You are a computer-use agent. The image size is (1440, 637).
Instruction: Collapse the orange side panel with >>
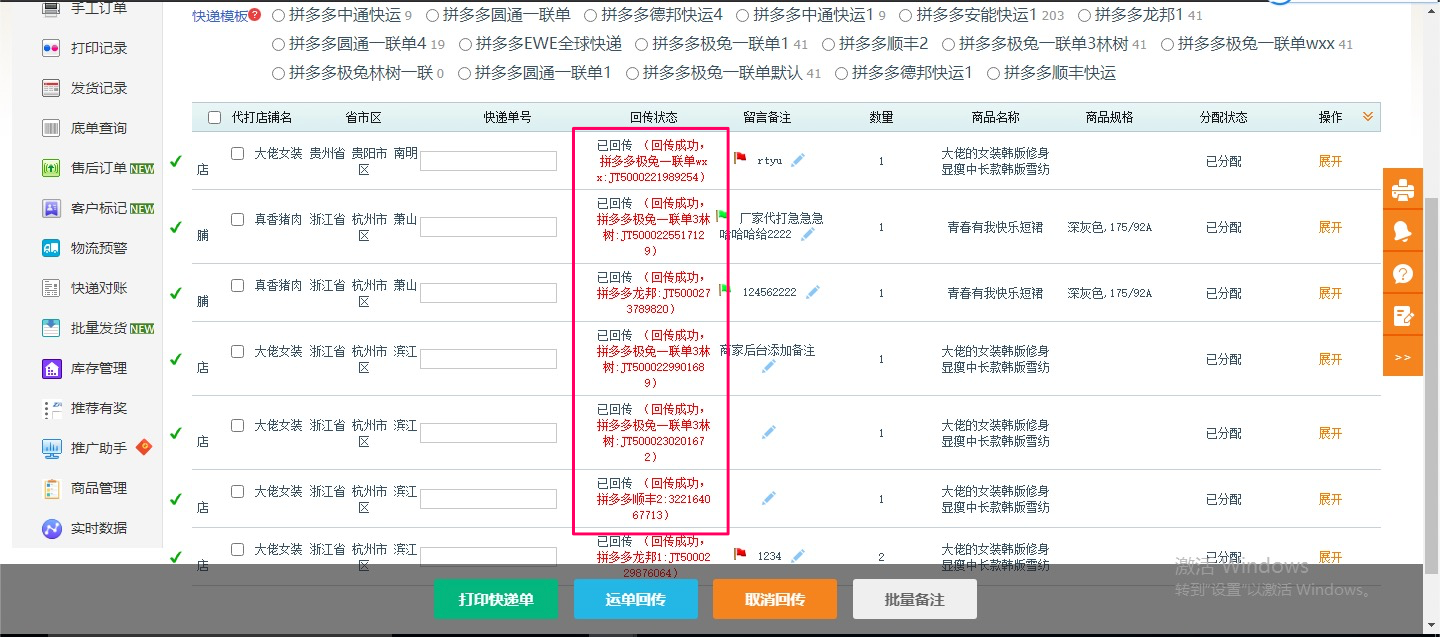click(1403, 357)
